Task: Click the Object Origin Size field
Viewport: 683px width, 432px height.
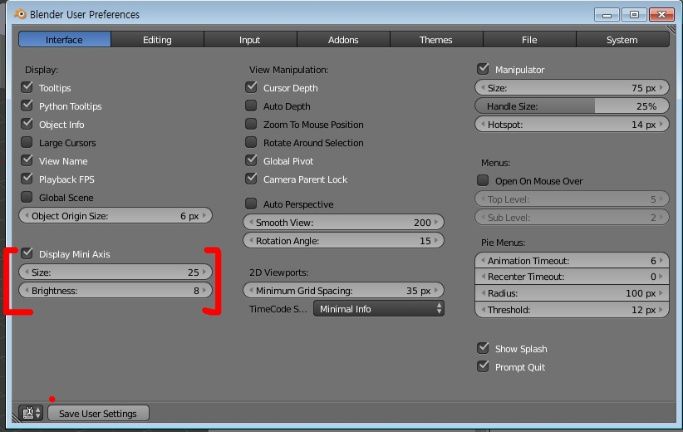Action: (115, 216)
